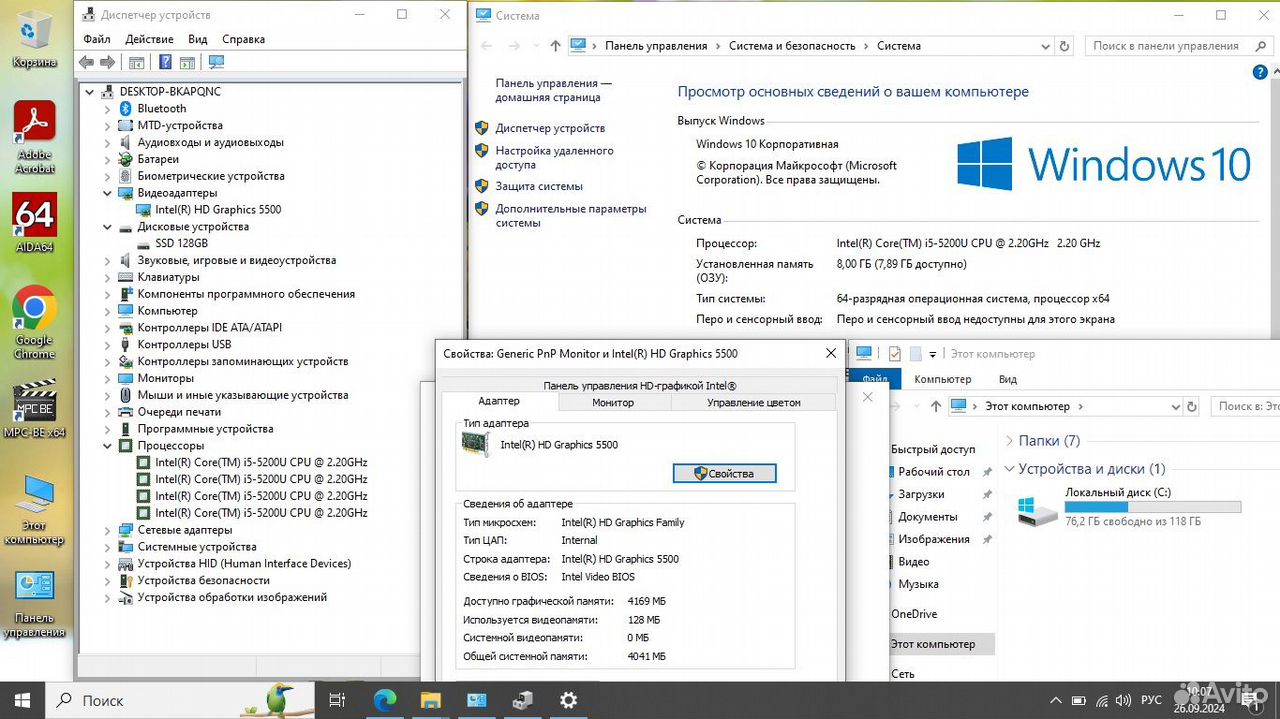Open Панель управления desktop icon
The height and width of the screenshot is (719, 1280).
click(34, 604)
